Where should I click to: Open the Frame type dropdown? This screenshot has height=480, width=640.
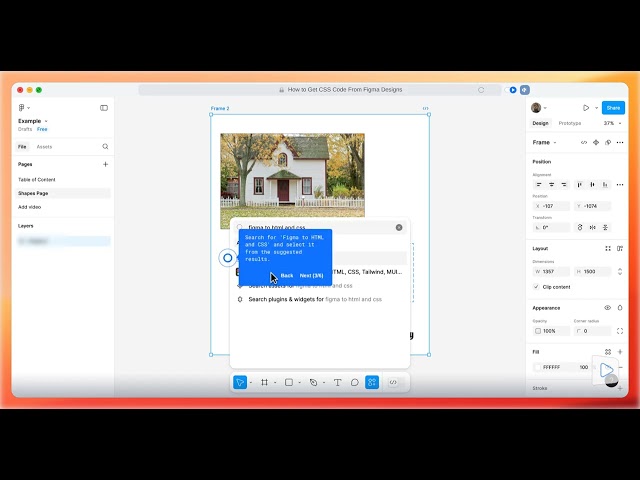click(544, 142)
